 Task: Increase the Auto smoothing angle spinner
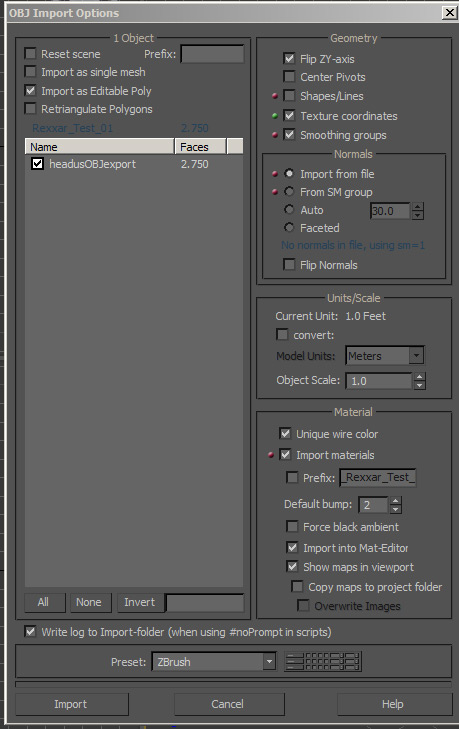418,207
